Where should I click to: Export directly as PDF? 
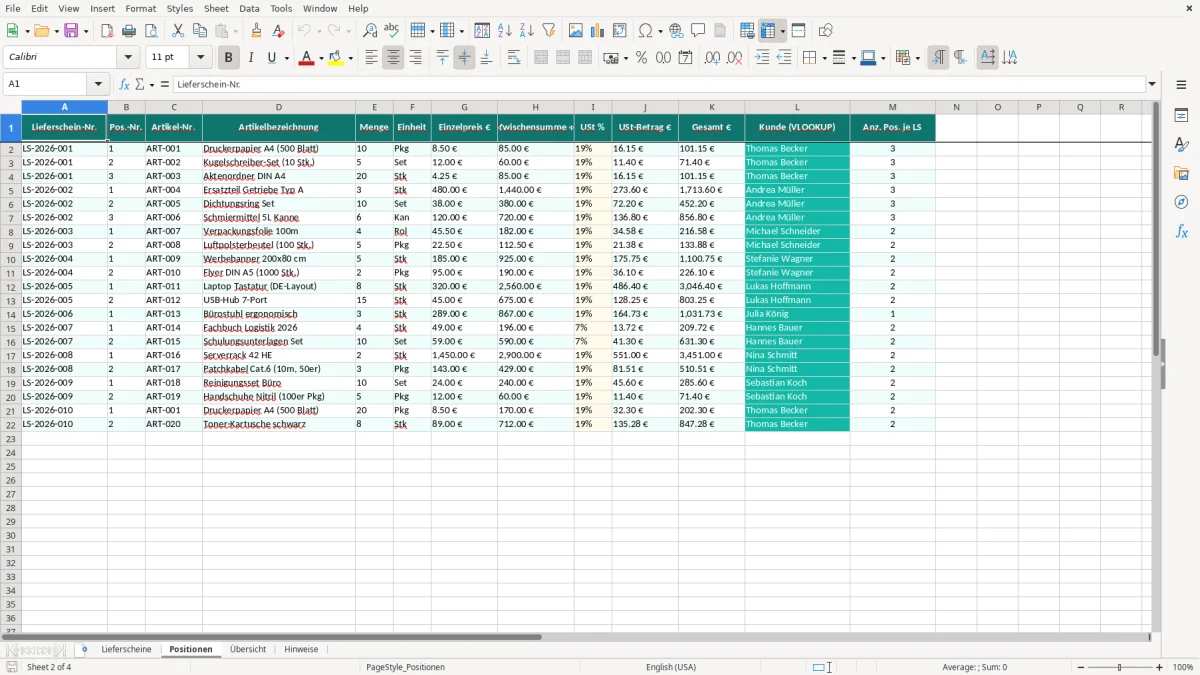pos(107,31)
